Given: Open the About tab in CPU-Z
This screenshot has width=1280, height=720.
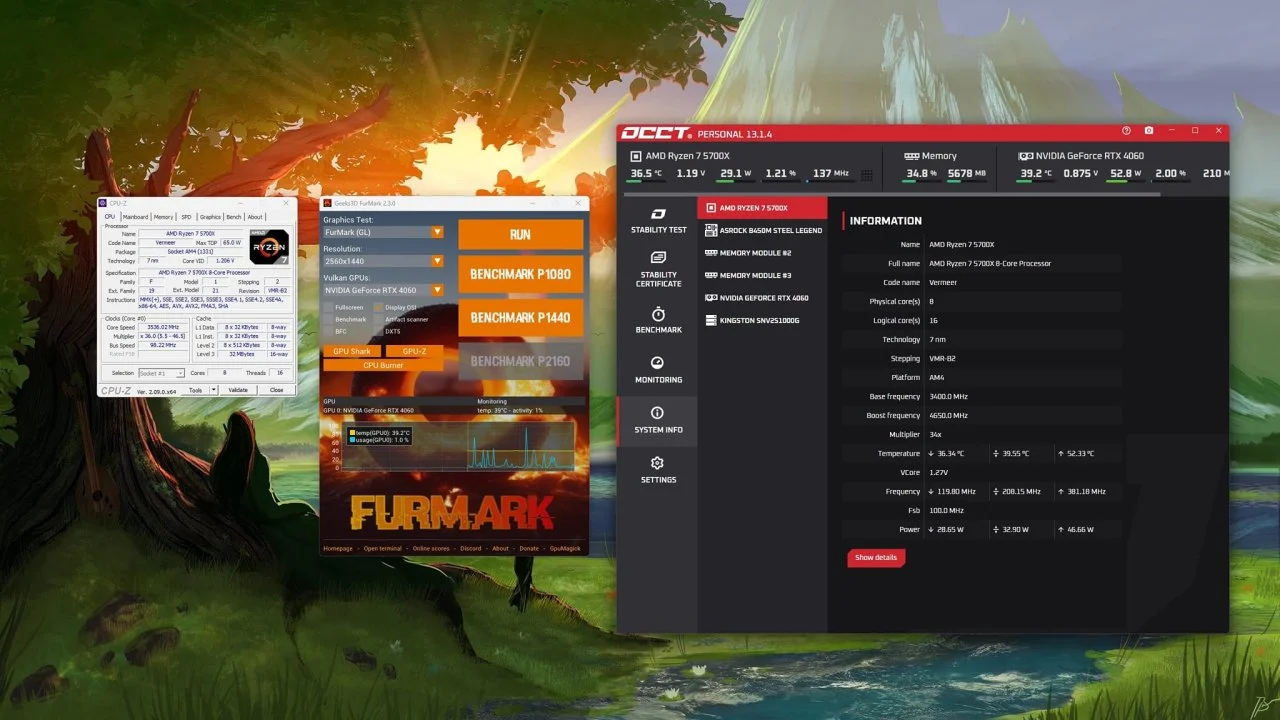Looking at the screenshot, I should coord(256,217).
